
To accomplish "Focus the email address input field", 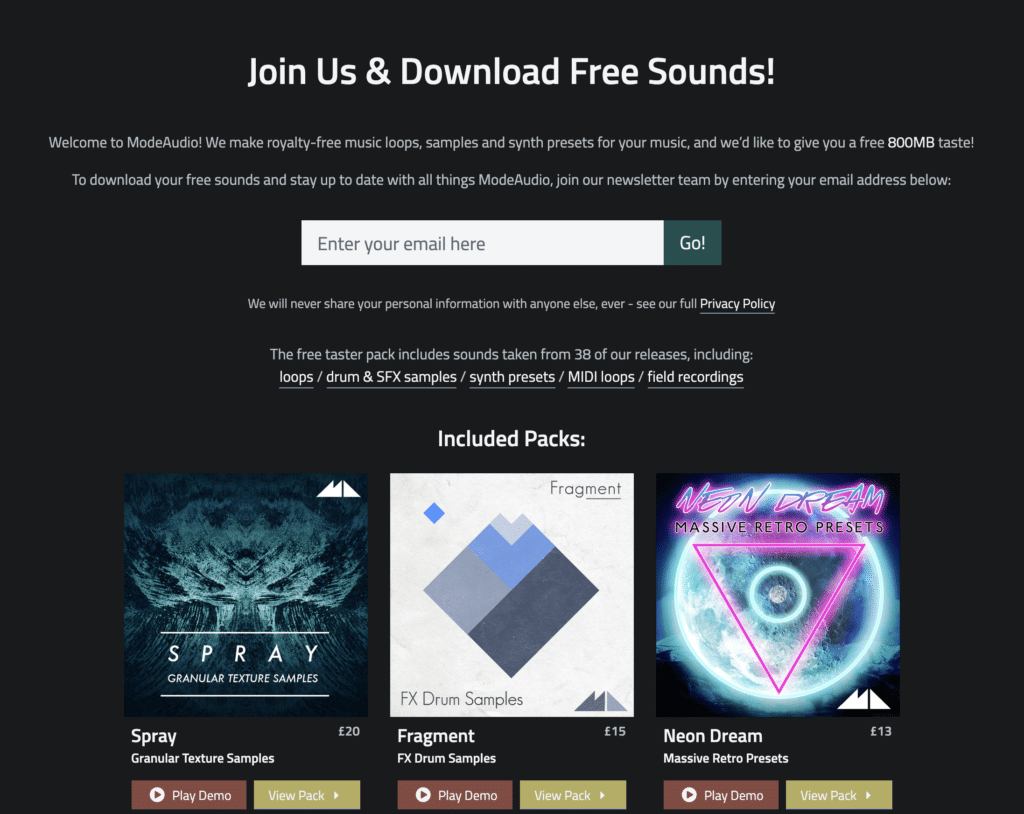I will pos(482,243).
